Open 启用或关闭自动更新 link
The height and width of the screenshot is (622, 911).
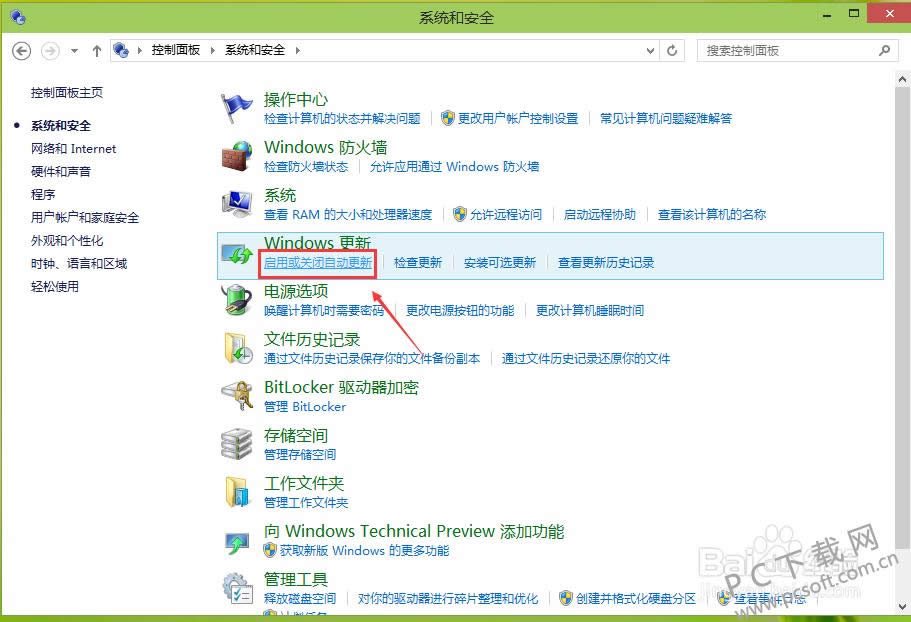(x=318, y=262)
